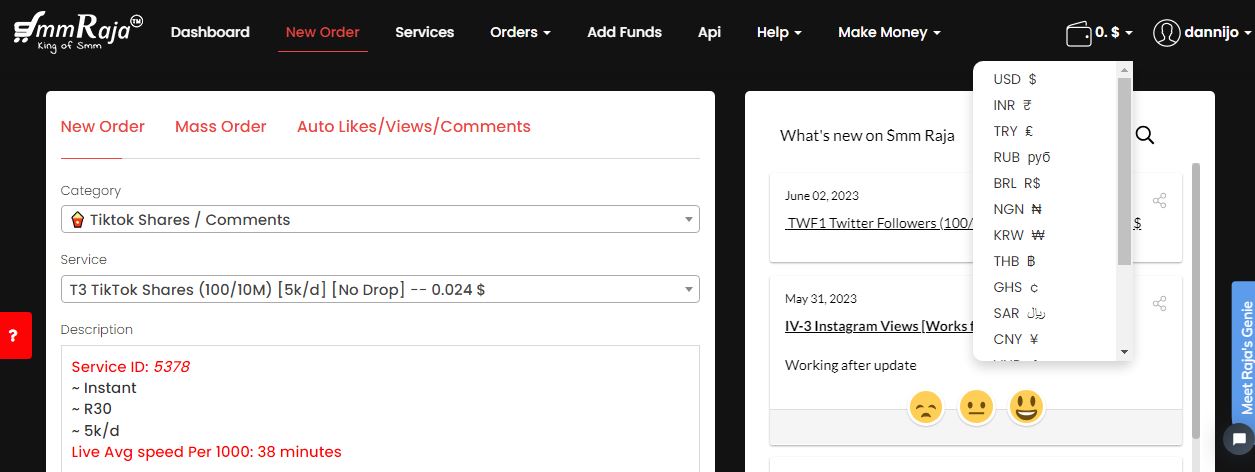
Task: Switch to Auto Likes/Views/Comments tab
Action: pos(414,127)
